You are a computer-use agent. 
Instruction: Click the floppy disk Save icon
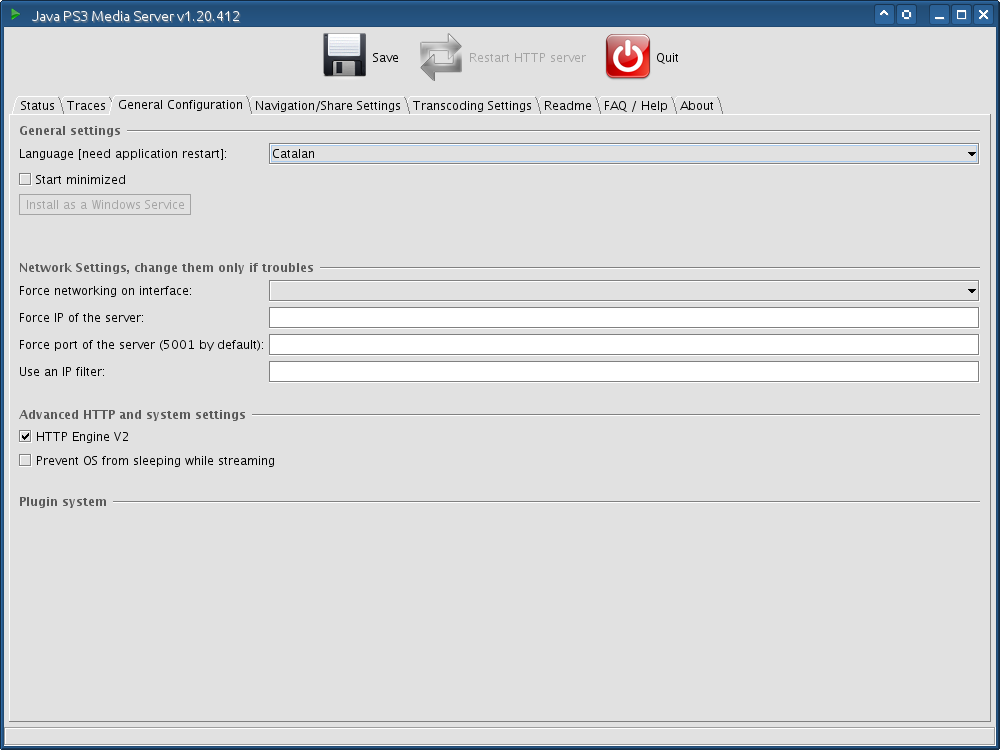[x=344, y=55]
